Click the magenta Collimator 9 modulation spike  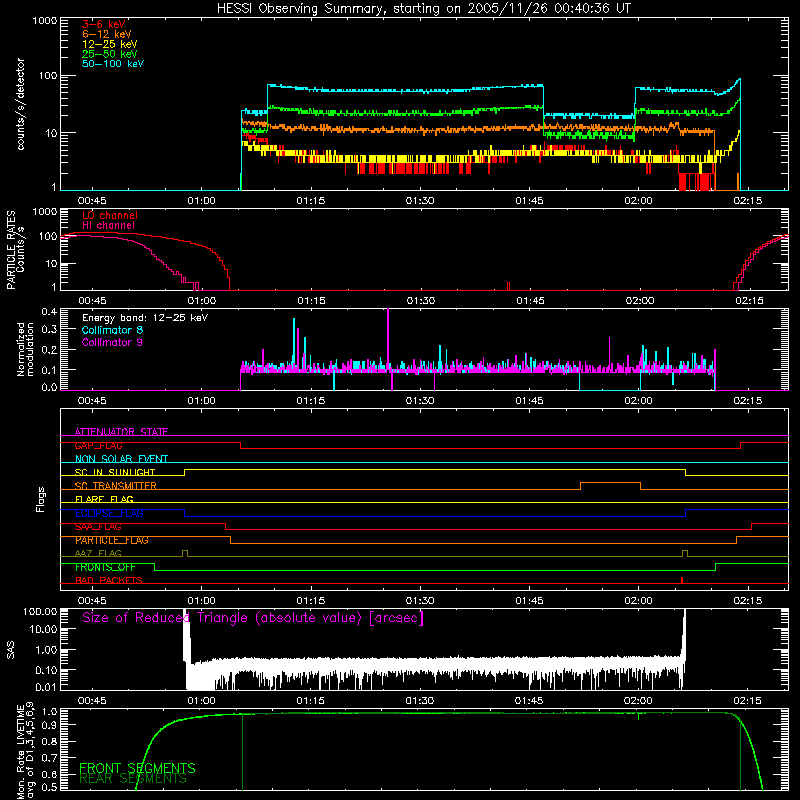click(388, 337)
